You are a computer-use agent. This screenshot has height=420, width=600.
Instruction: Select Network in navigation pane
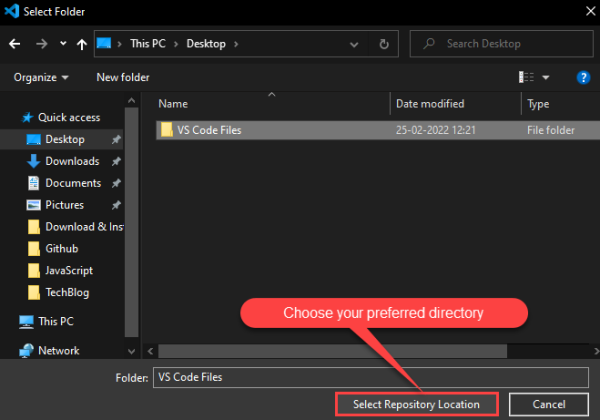click(59, 350)
